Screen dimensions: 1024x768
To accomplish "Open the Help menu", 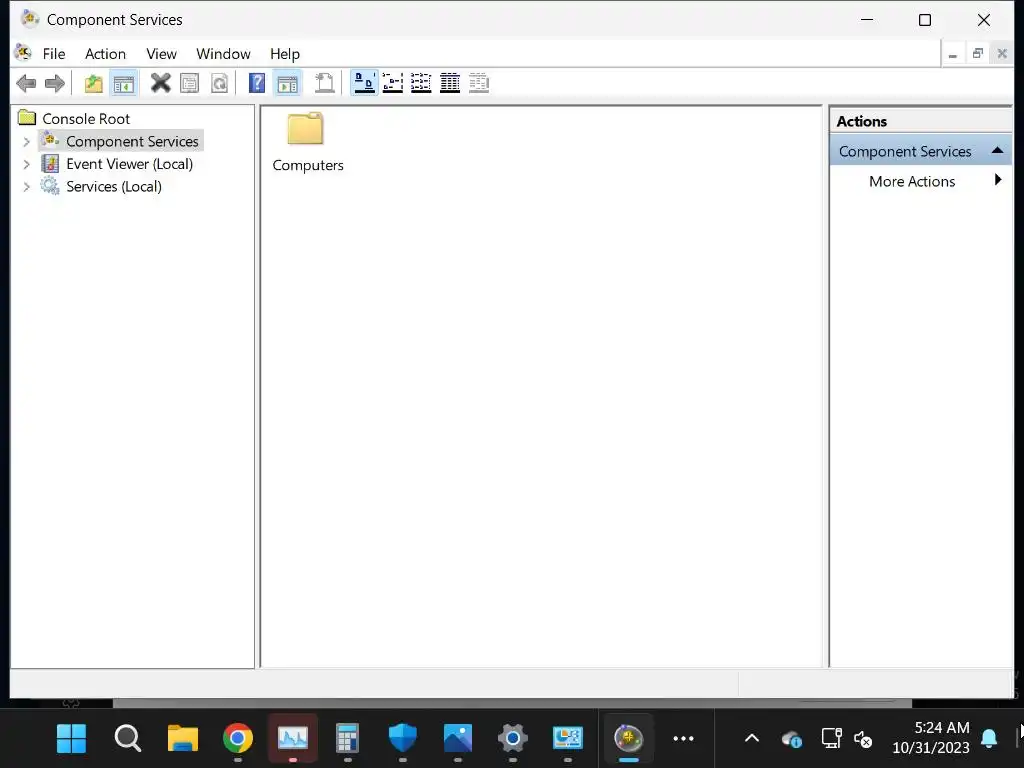I will [285, 54].
